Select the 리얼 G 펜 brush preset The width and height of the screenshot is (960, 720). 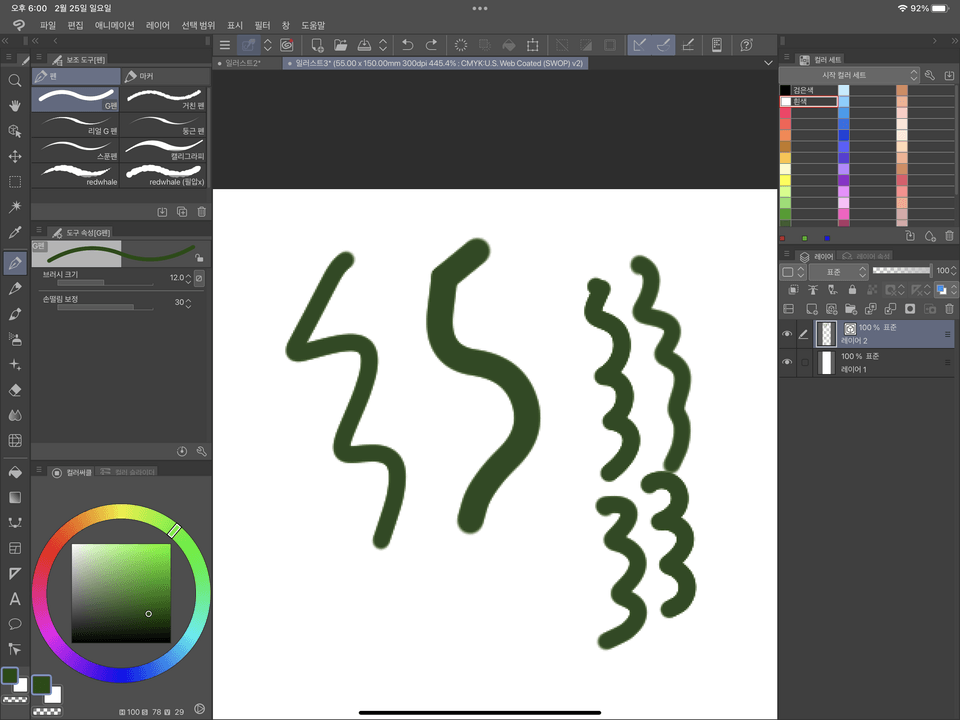click(75, 124)
